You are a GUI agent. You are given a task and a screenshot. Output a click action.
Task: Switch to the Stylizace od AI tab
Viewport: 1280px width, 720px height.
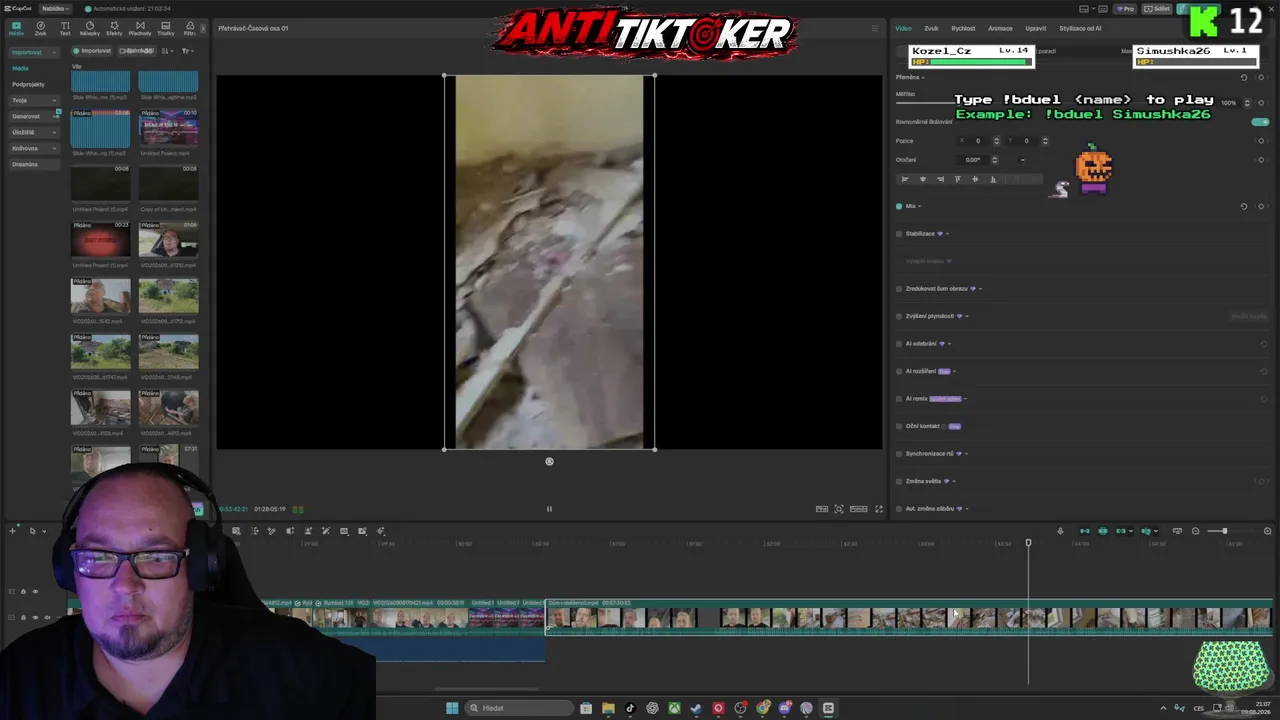point(1080,28)
